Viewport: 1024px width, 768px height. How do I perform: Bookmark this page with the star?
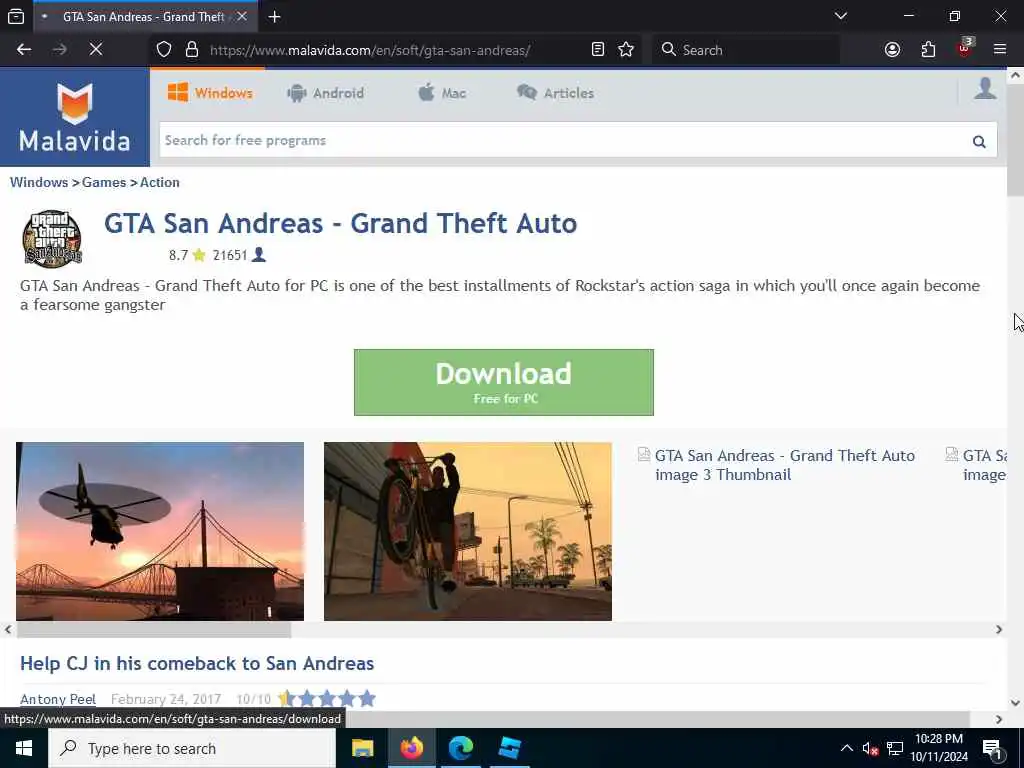tap(626, 50)
